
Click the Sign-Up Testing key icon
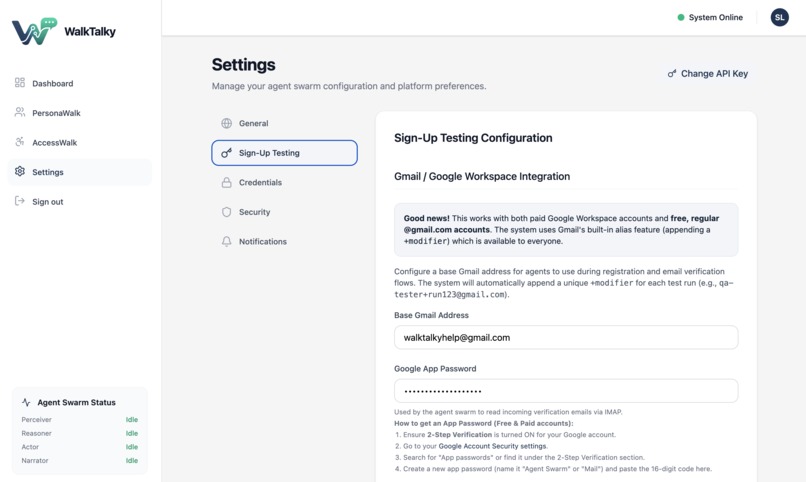click(226, 153)
